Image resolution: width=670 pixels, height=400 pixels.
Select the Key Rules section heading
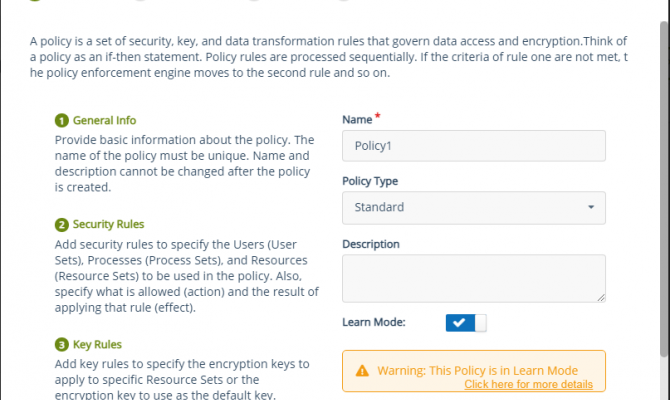coord(98,344)
